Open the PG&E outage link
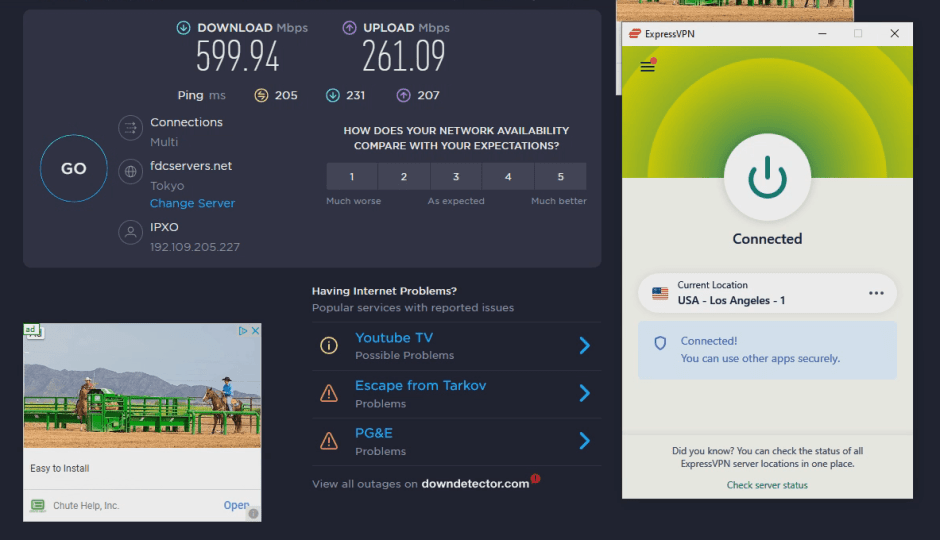The height and width of the screenshot is (540, 940). click(x=373, y=433)
